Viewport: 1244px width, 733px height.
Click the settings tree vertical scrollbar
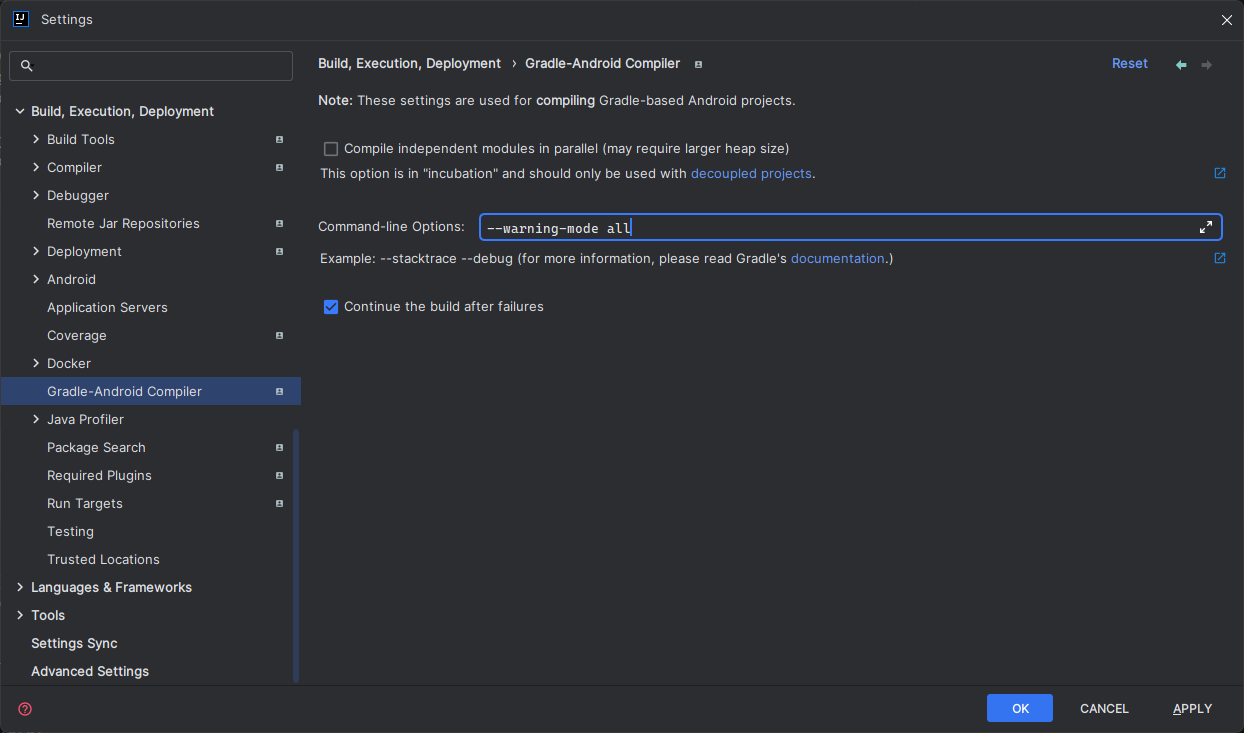point(296,555)
